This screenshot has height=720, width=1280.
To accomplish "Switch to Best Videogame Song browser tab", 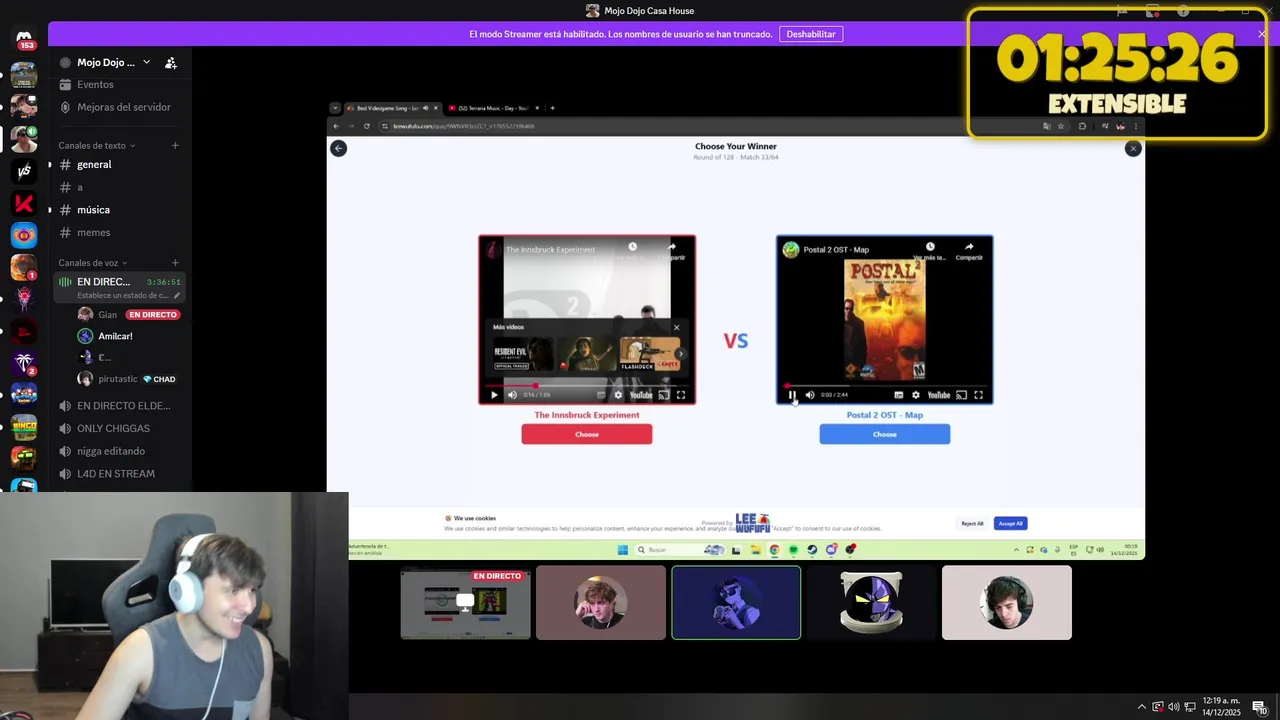I will (x=391, y=108).
